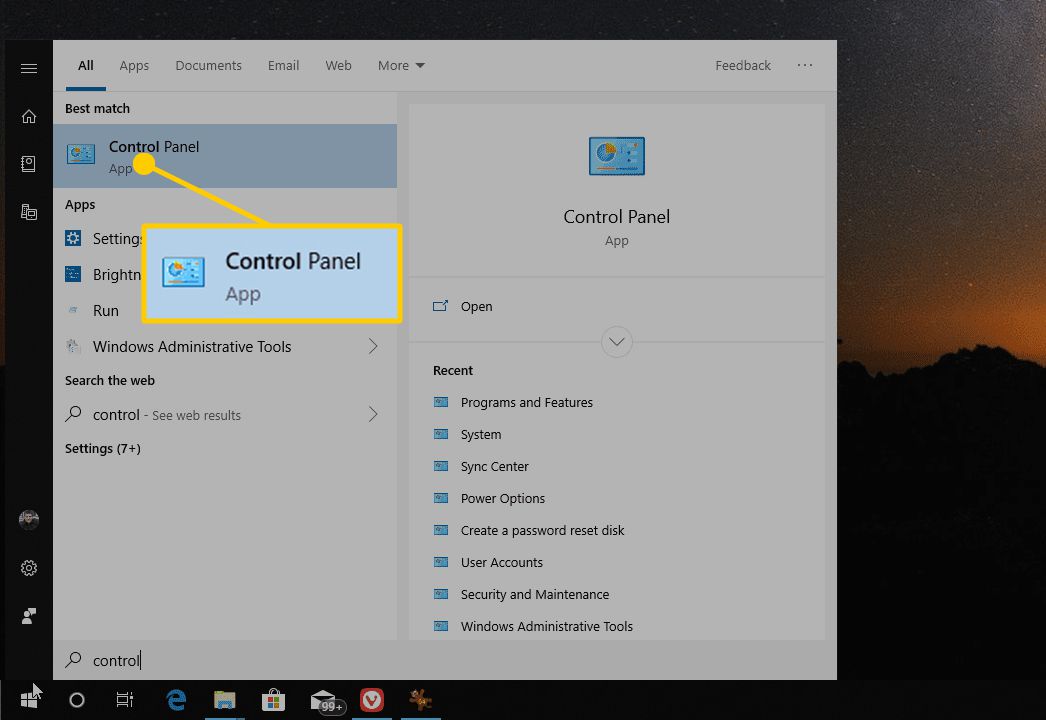Expand the chevron below the Open action
Image resolution: width=1046 pixels, height=720 pixels.
(x=617, y=342)
